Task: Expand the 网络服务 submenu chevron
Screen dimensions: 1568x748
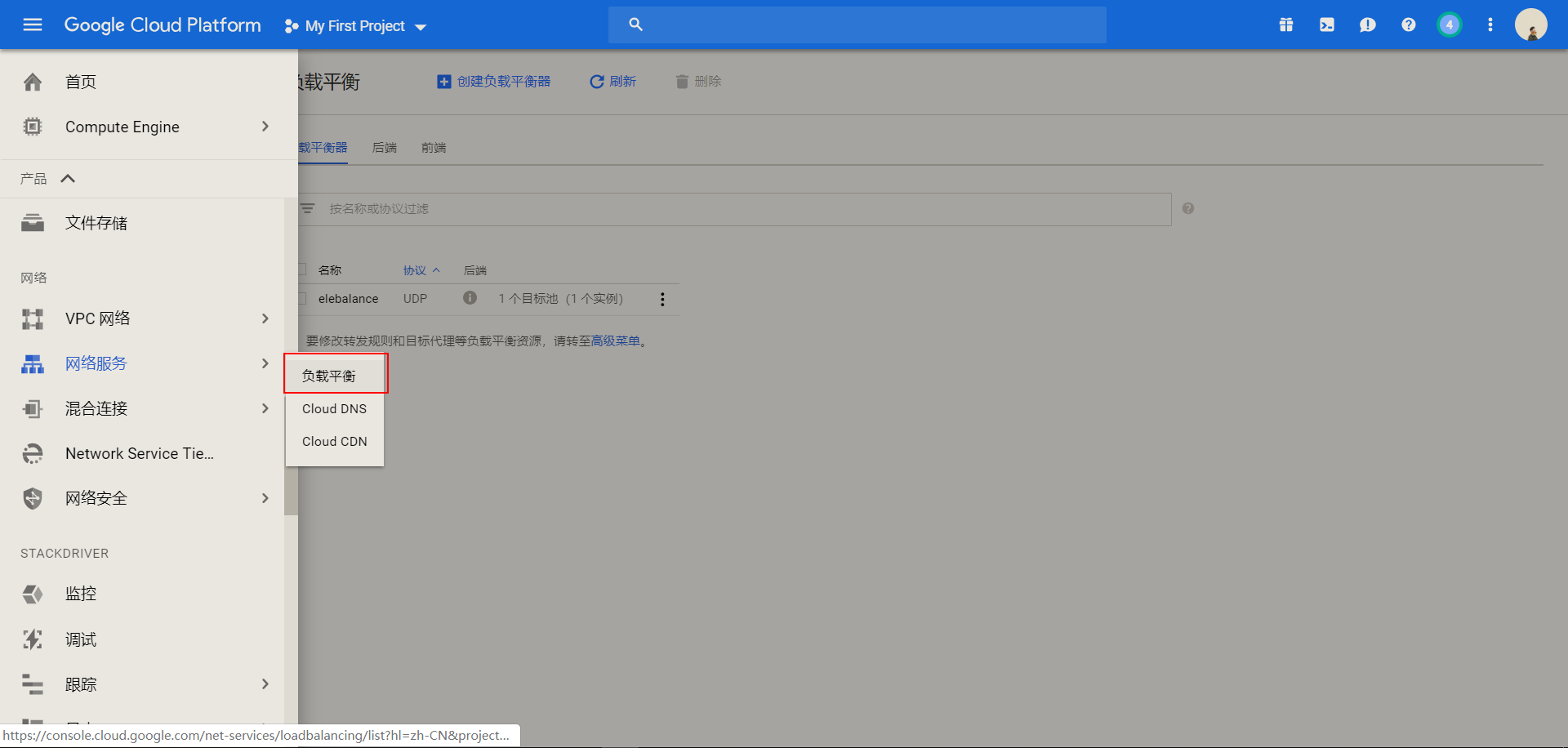Action: pos(265,363)
